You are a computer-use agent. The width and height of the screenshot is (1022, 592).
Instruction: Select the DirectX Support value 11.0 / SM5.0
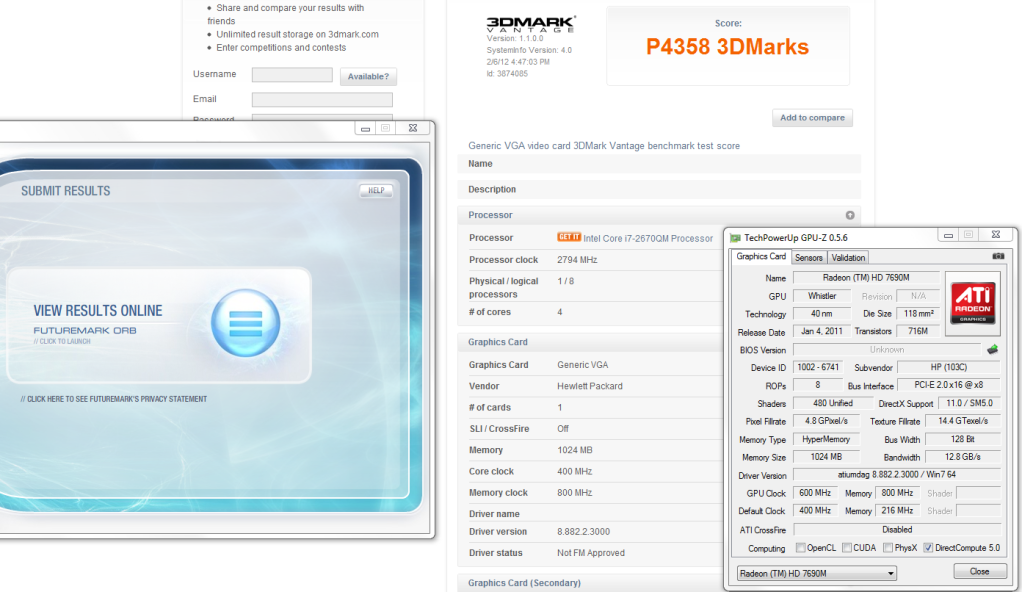(969, 403)
